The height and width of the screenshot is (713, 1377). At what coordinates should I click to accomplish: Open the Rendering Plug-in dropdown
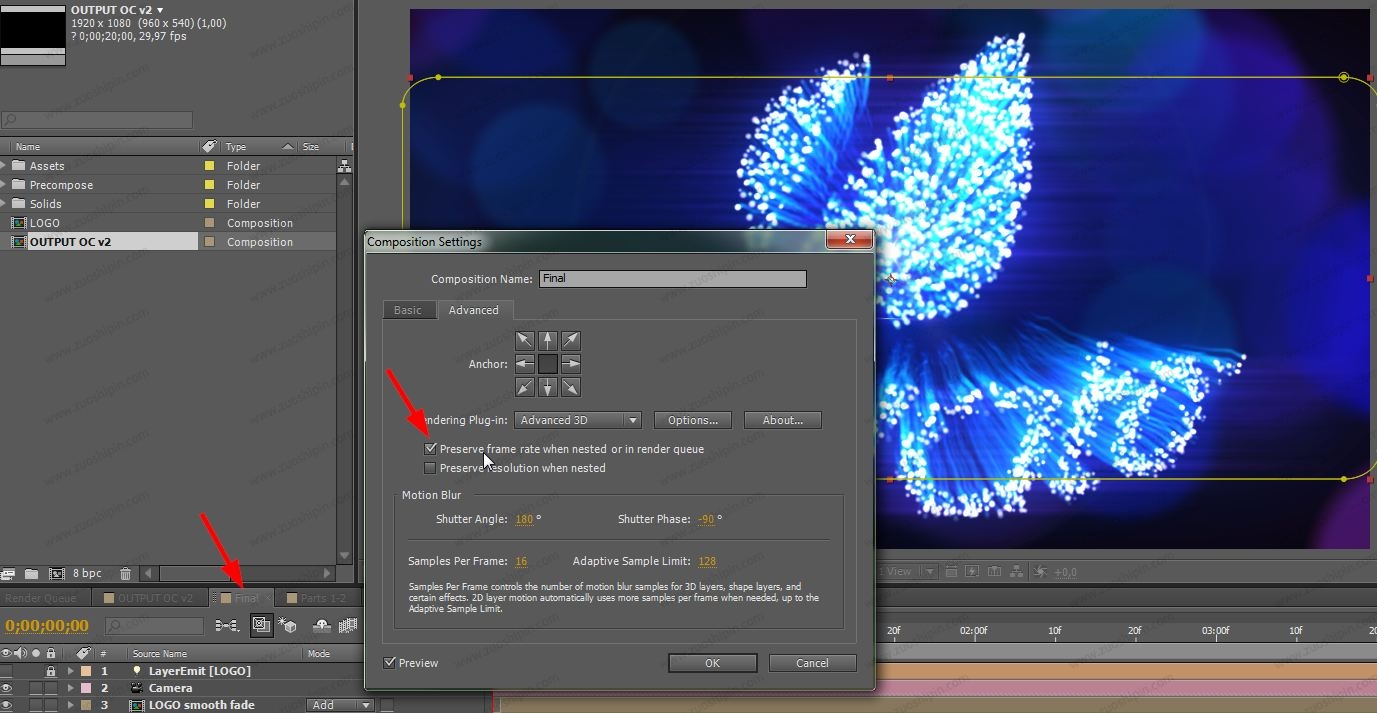tap(578, 420)
